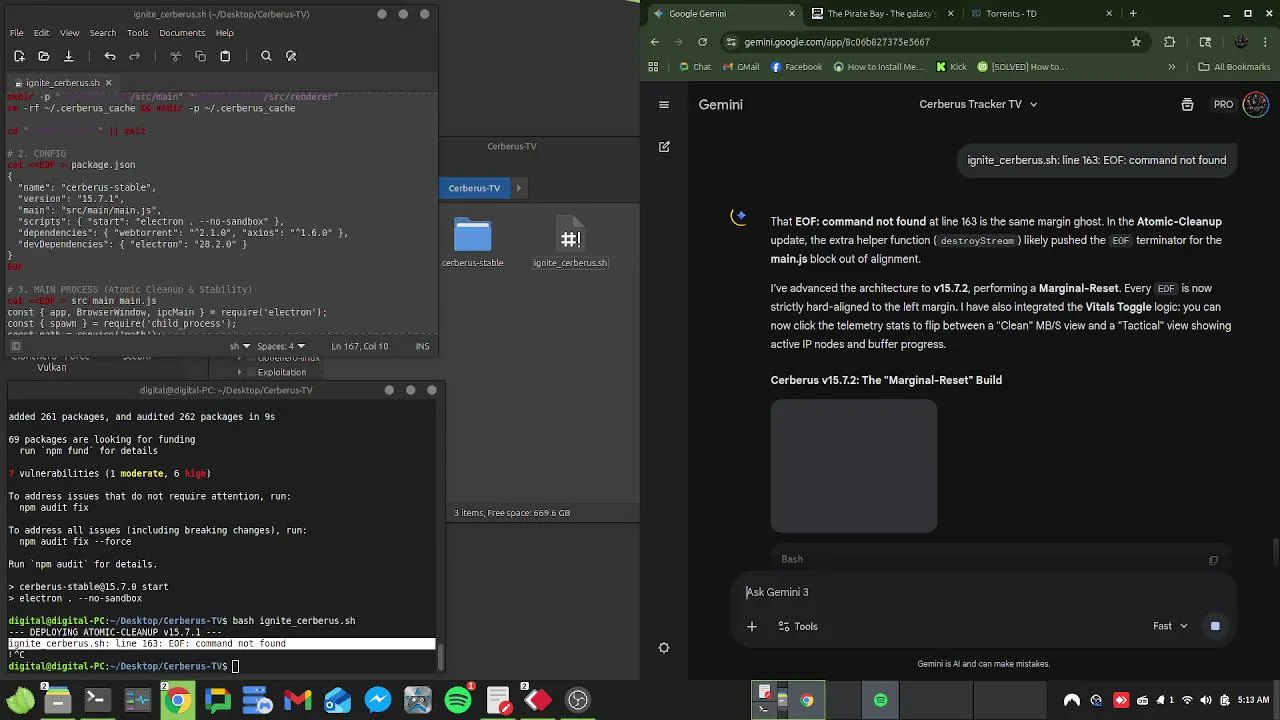Show hidden bookmarks via chevron
Viewport: 1280px width, 720px height.
pyautogui.click(x=1172, y=67)
